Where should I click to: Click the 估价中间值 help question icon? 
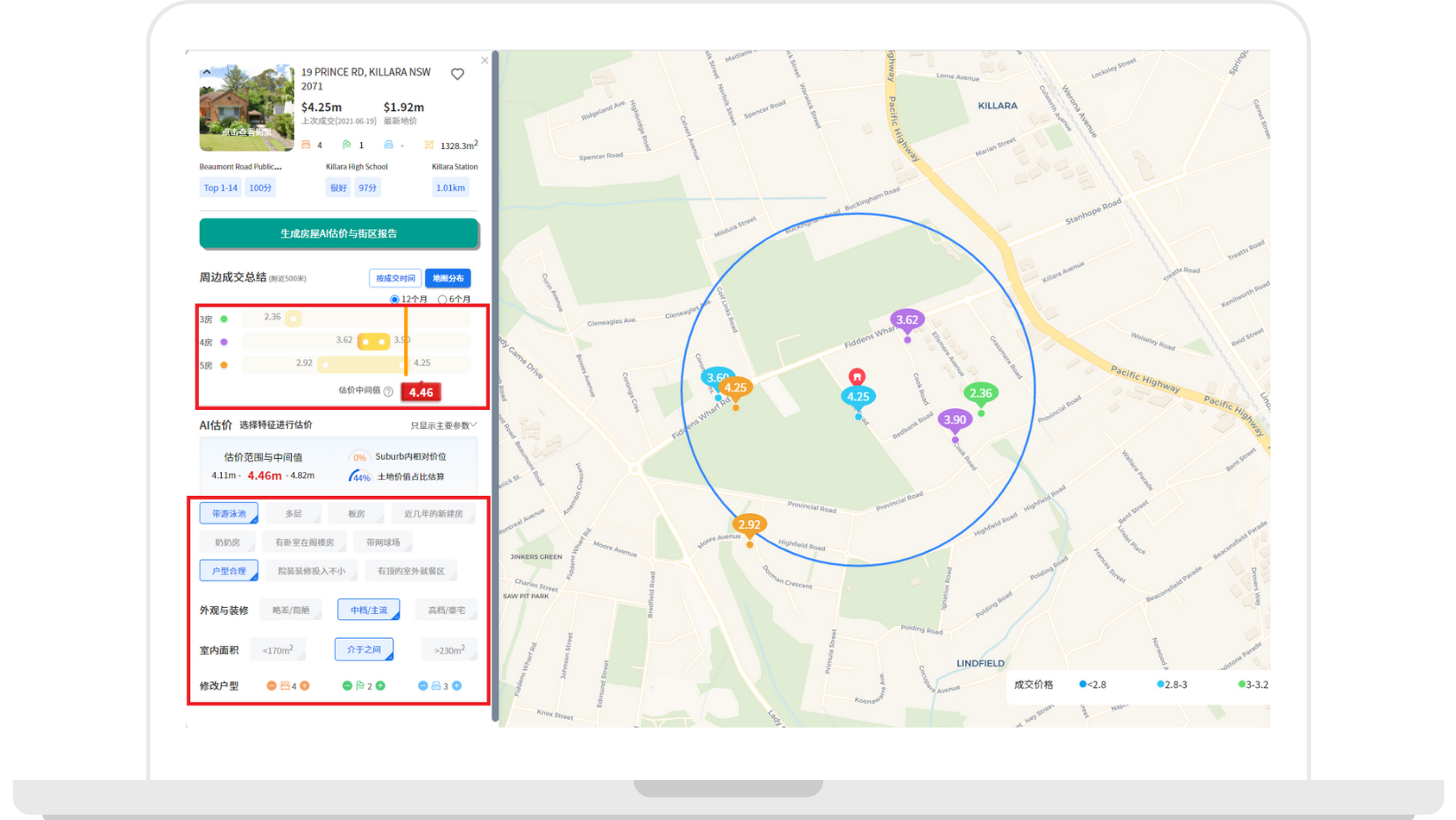pyautogui.click(x=388, y=391)
